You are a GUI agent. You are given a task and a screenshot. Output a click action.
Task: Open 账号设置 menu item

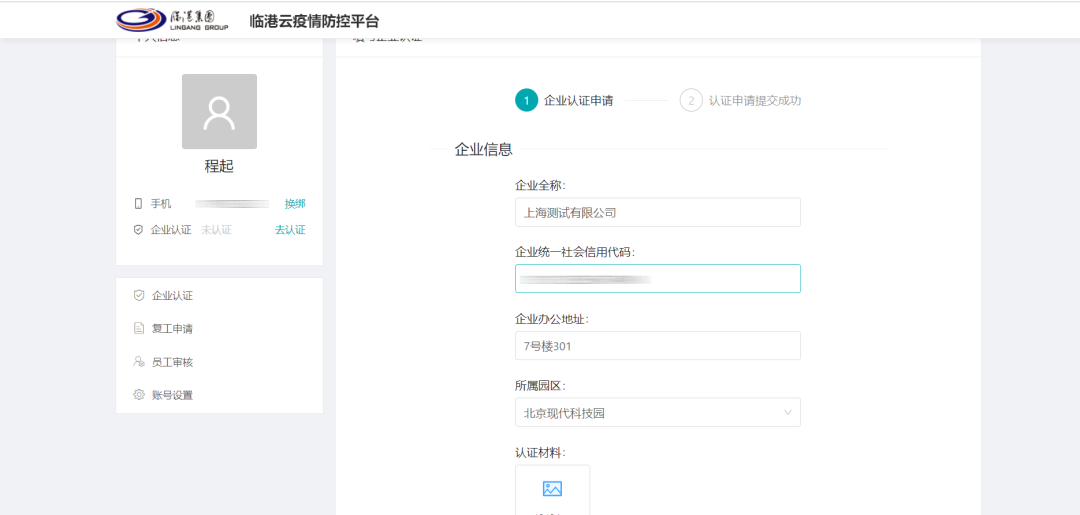point(172,395)
